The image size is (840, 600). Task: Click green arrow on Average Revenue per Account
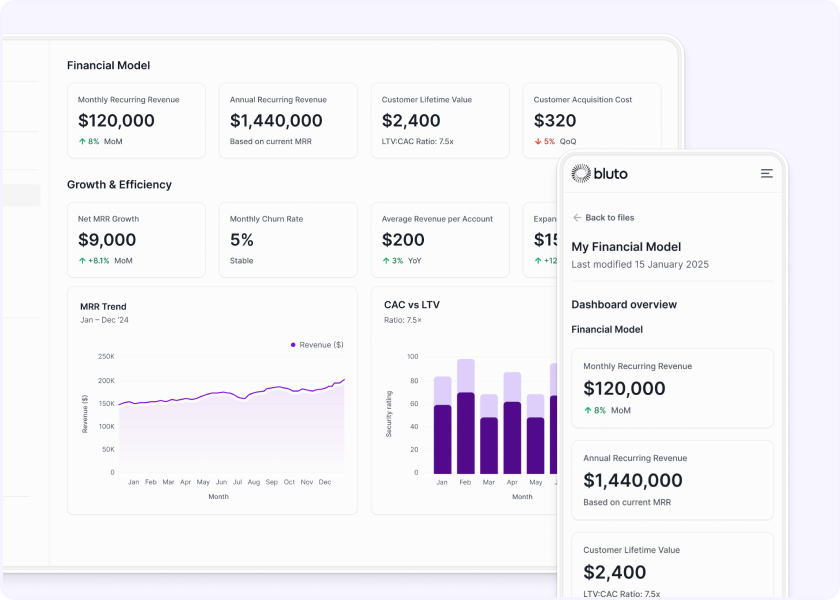[x=386, y=261]
